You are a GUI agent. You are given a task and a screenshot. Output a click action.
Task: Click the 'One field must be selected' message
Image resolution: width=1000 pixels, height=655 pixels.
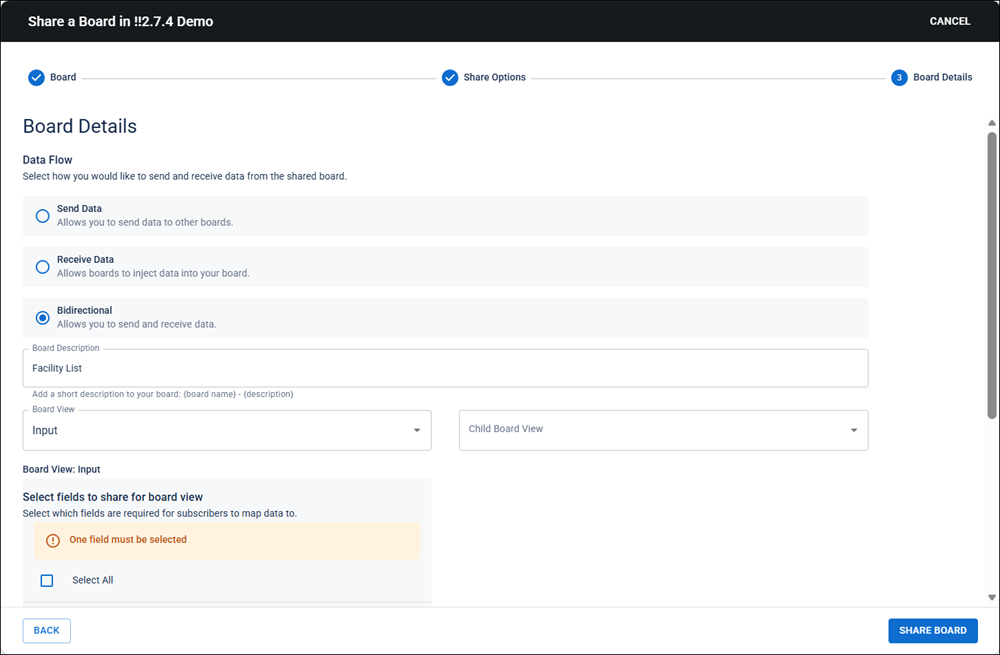coord(128,540)
